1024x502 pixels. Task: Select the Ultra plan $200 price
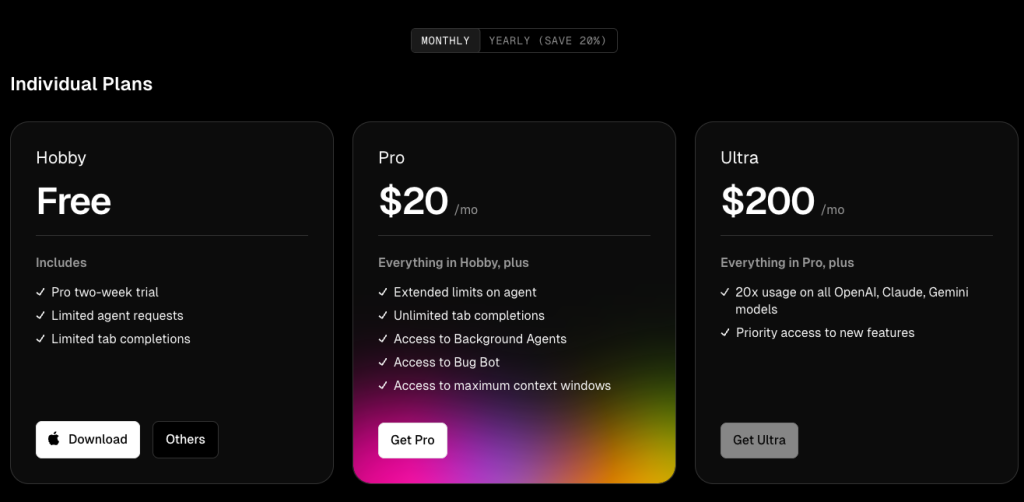[x=768, y=201]
